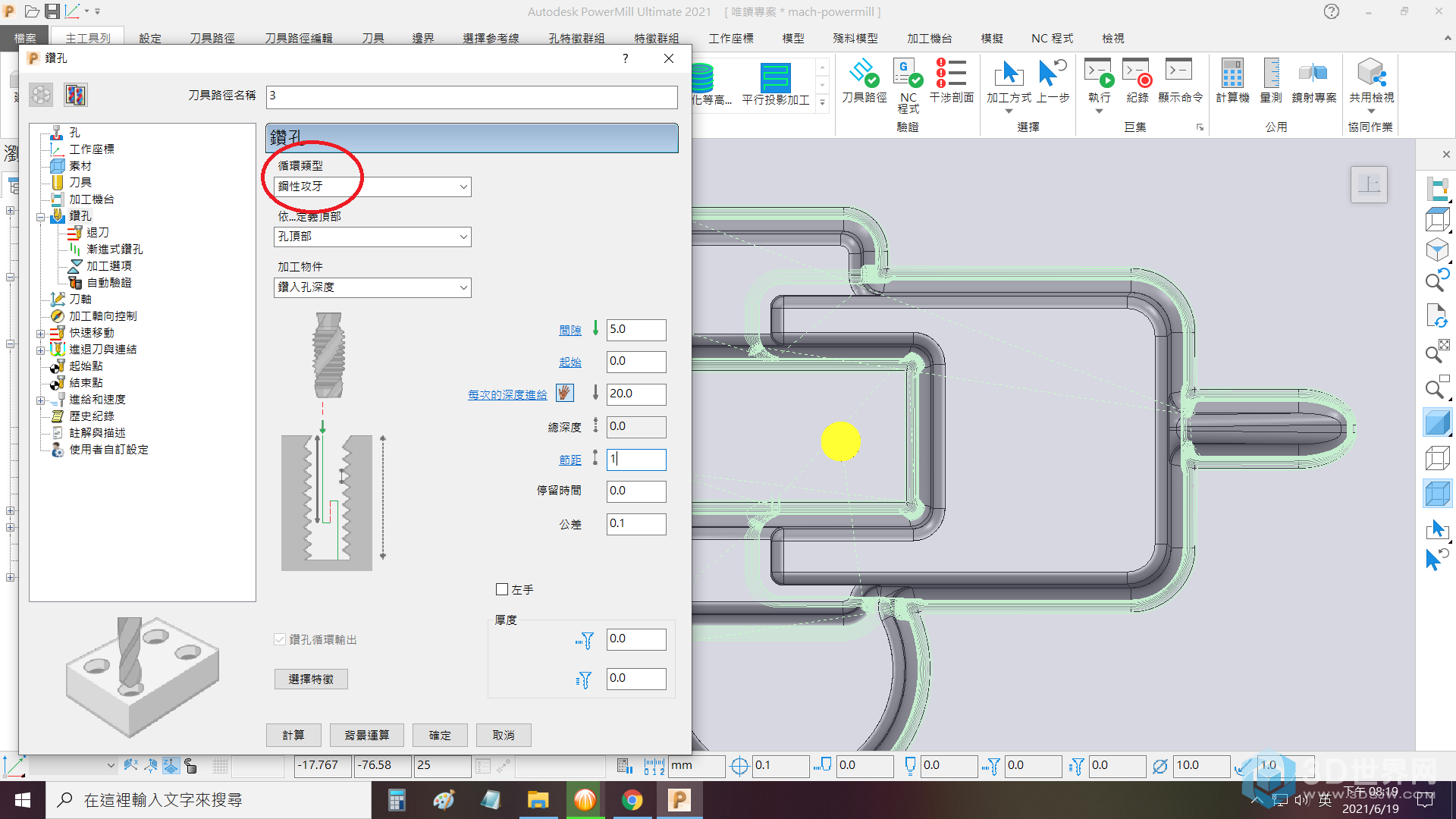Click the macro Run (執行) icon
Image resolution: width=1456 pixels, height=819 pixels.
point(1099,74)
